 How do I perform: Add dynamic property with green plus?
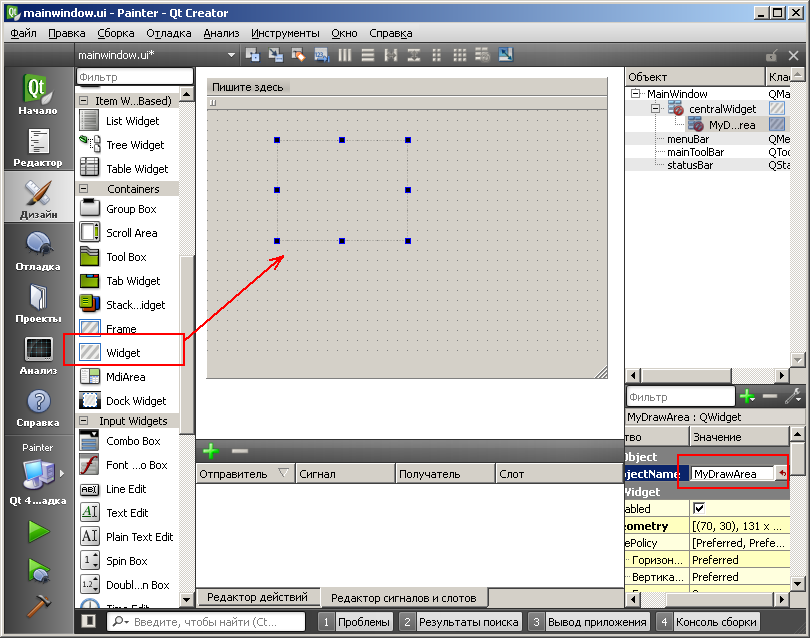tap(747, 397)
